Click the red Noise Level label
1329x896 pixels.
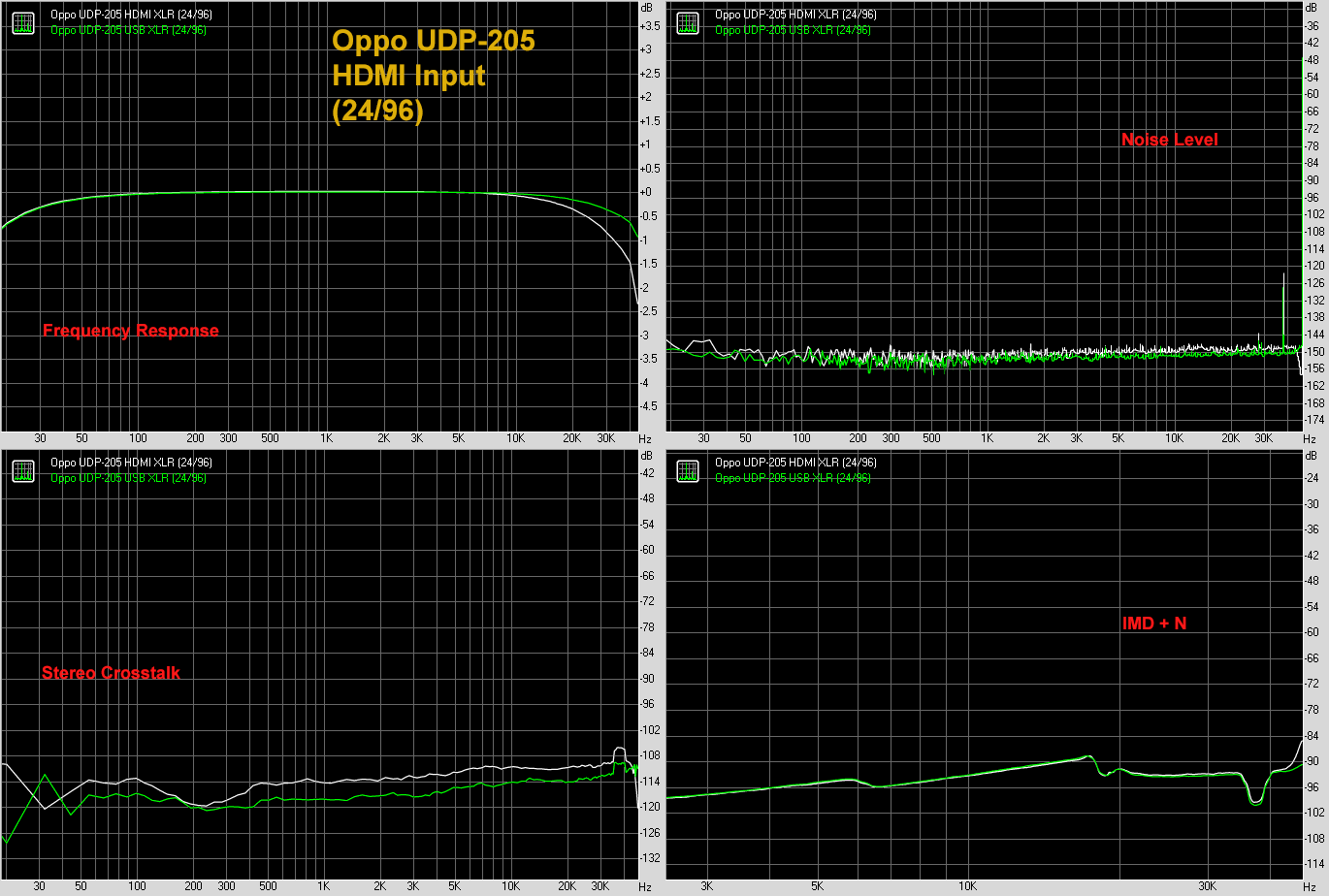click(1169, 140)
